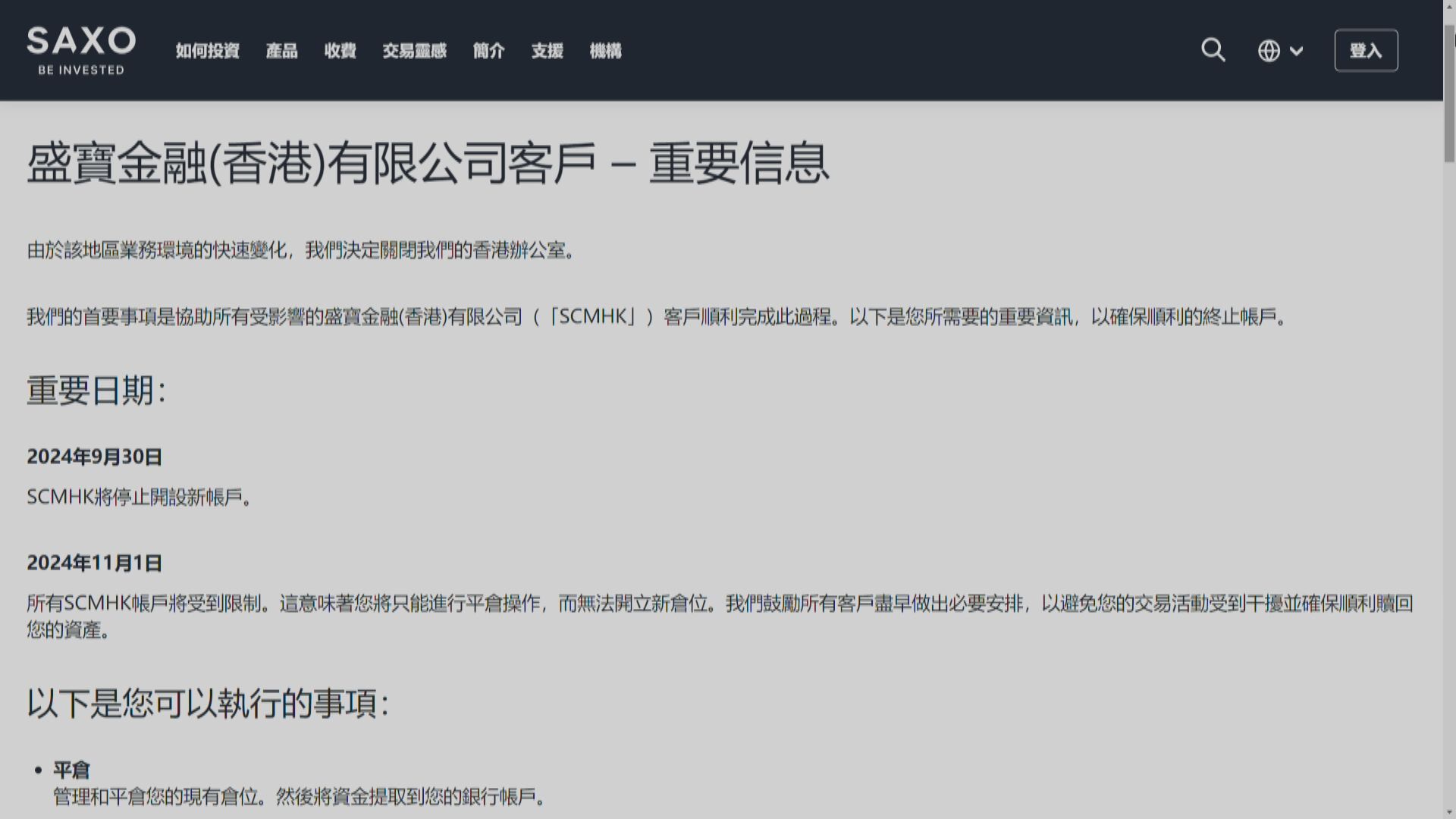Click the scrollbar down arrow
This screenshot has height=819, width=1456.
pos(1449,811)
